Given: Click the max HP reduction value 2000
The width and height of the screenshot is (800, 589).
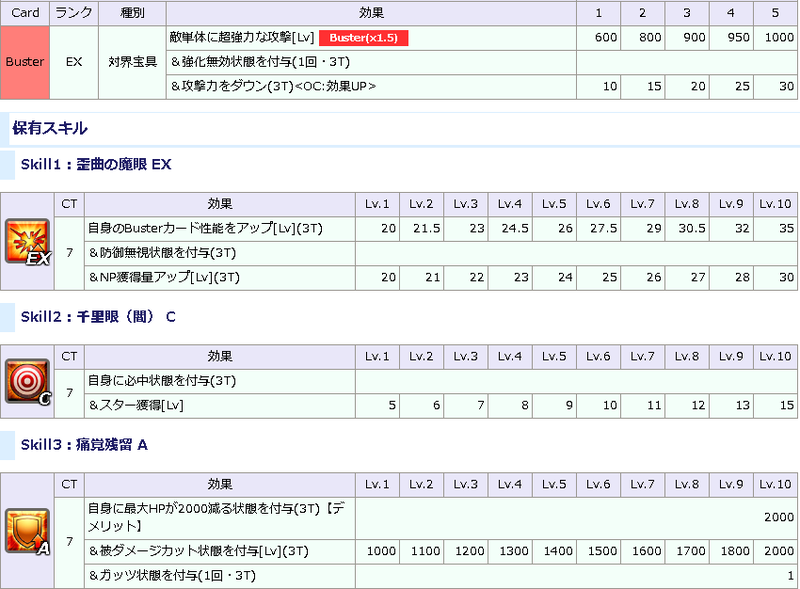Looking at the screenshot, I should (779, 518).
